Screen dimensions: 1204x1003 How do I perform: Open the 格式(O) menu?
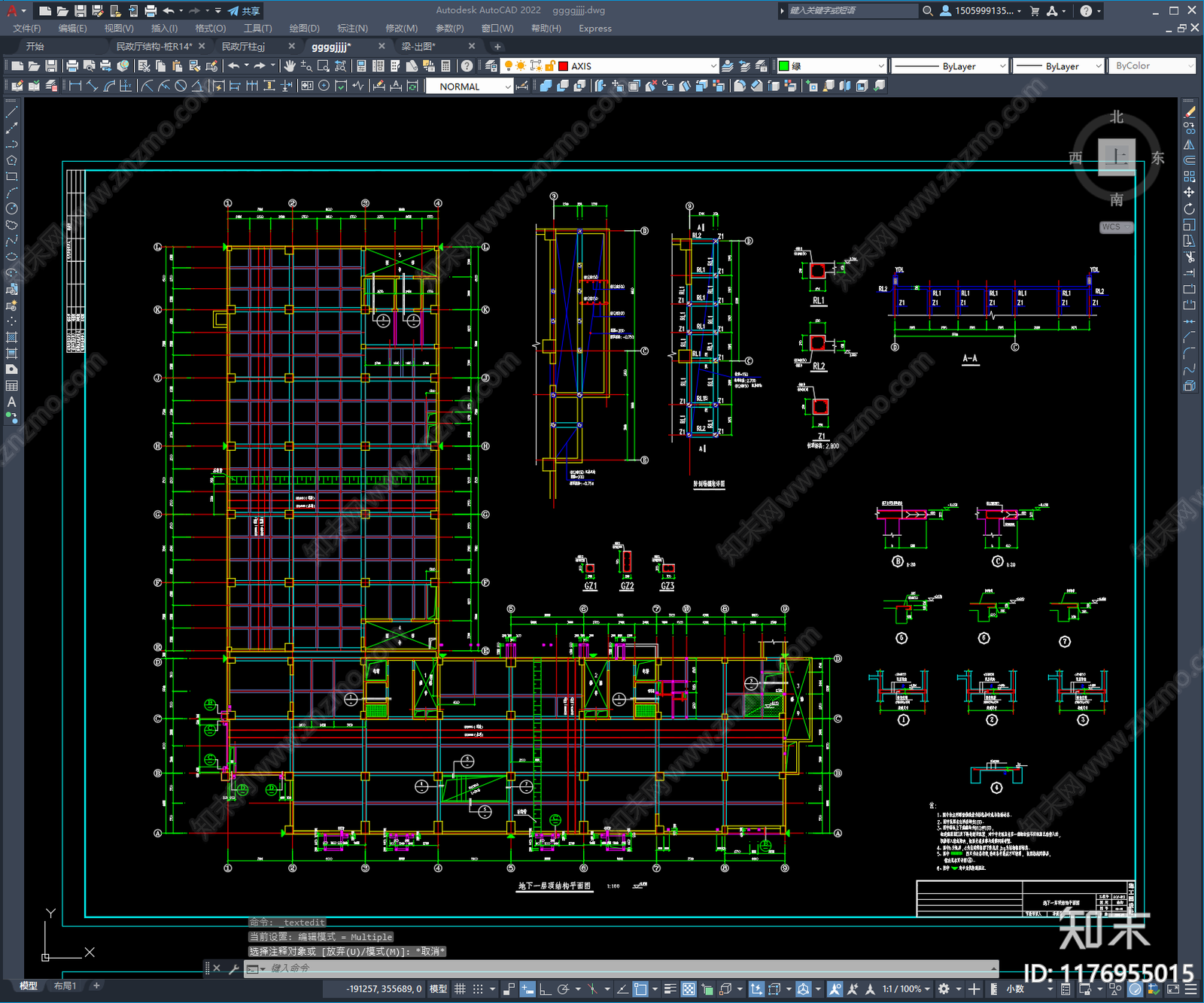[210, 29]
